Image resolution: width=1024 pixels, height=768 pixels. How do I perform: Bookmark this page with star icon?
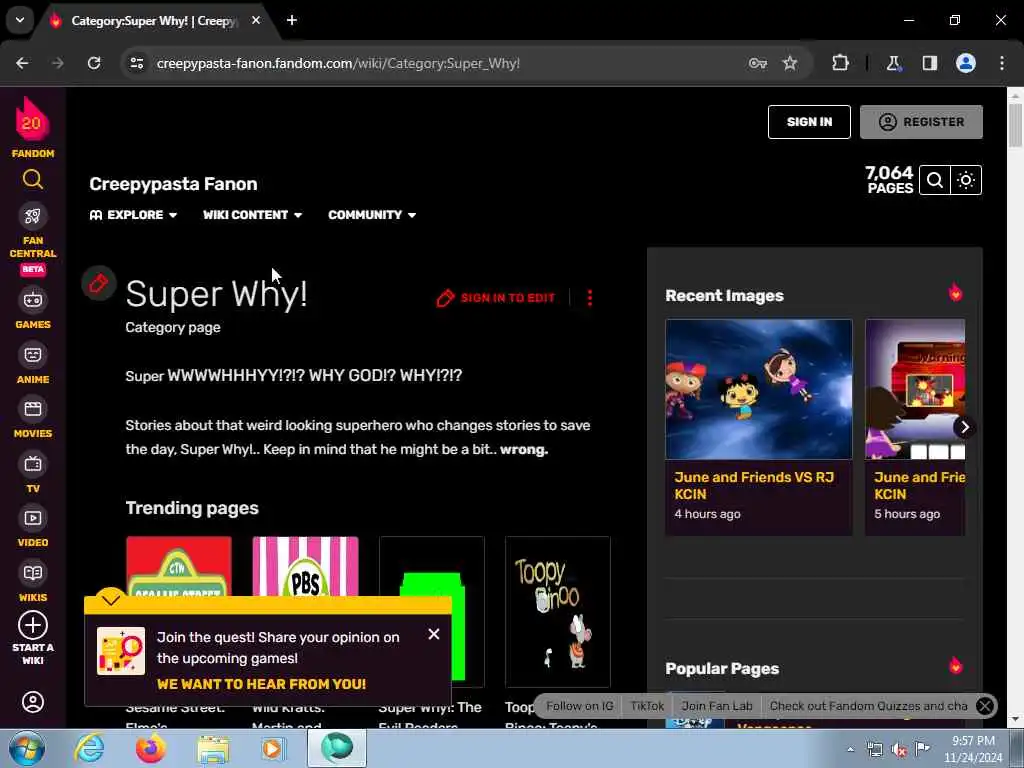(x=790, y=63)
